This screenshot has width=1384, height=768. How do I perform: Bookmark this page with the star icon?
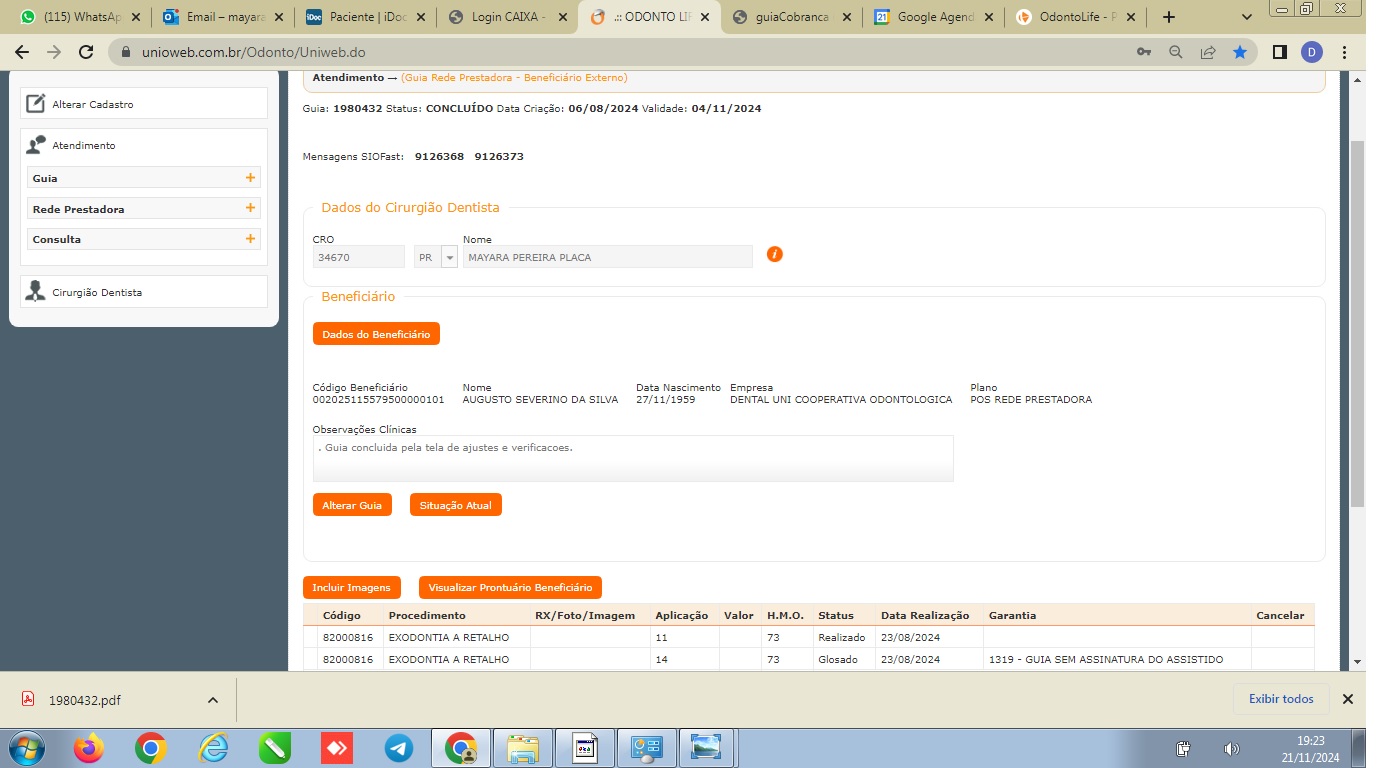pyautogui.click(x=1240, y=52)
